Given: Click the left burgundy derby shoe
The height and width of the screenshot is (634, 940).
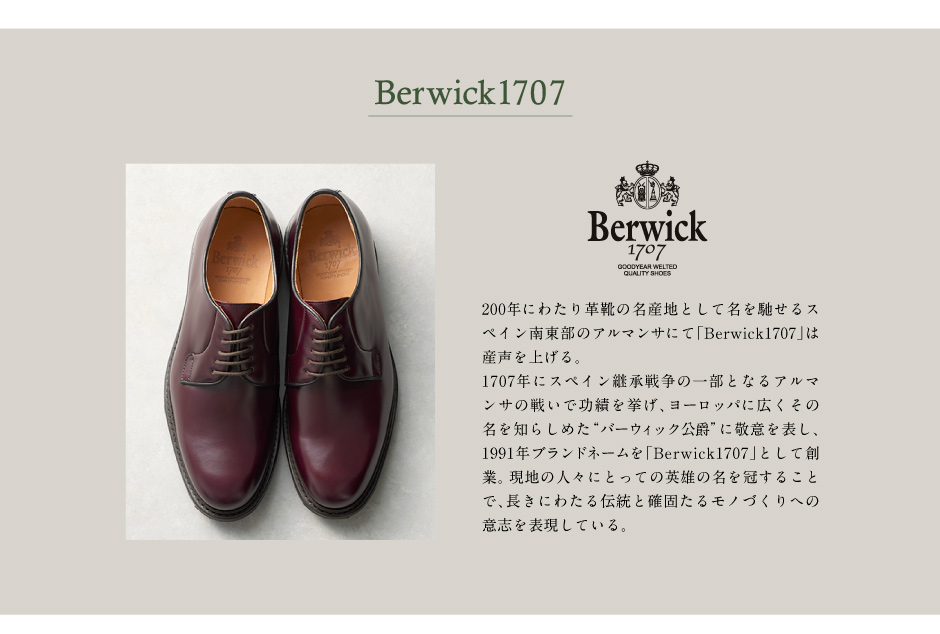Looking at the screenshot, I should click(x=225, y=355).
